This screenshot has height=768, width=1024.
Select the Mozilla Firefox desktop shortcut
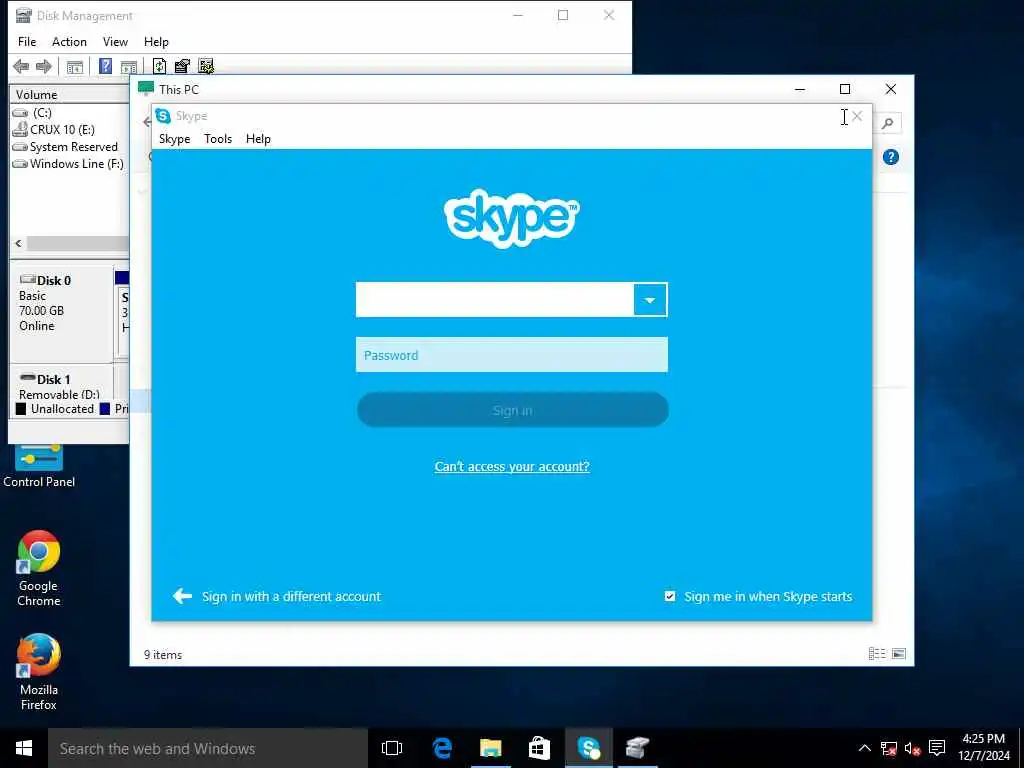tap(39, 671)
